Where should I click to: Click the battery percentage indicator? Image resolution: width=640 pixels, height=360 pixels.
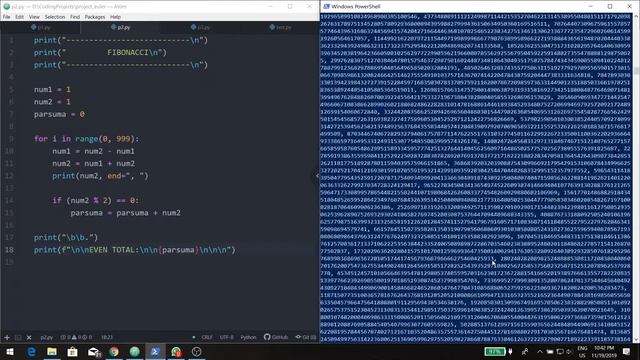(x=495, y=351)
